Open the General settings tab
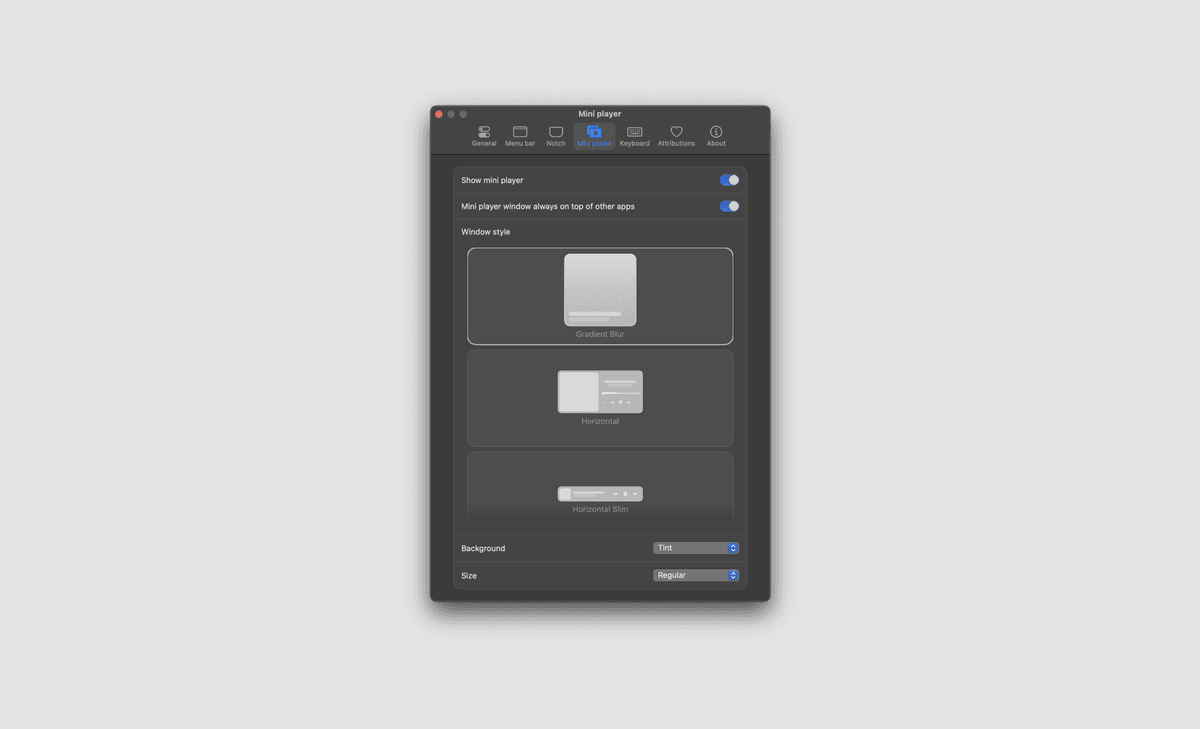The height and width of the screenshot is (729, 1200). [484, 137]
